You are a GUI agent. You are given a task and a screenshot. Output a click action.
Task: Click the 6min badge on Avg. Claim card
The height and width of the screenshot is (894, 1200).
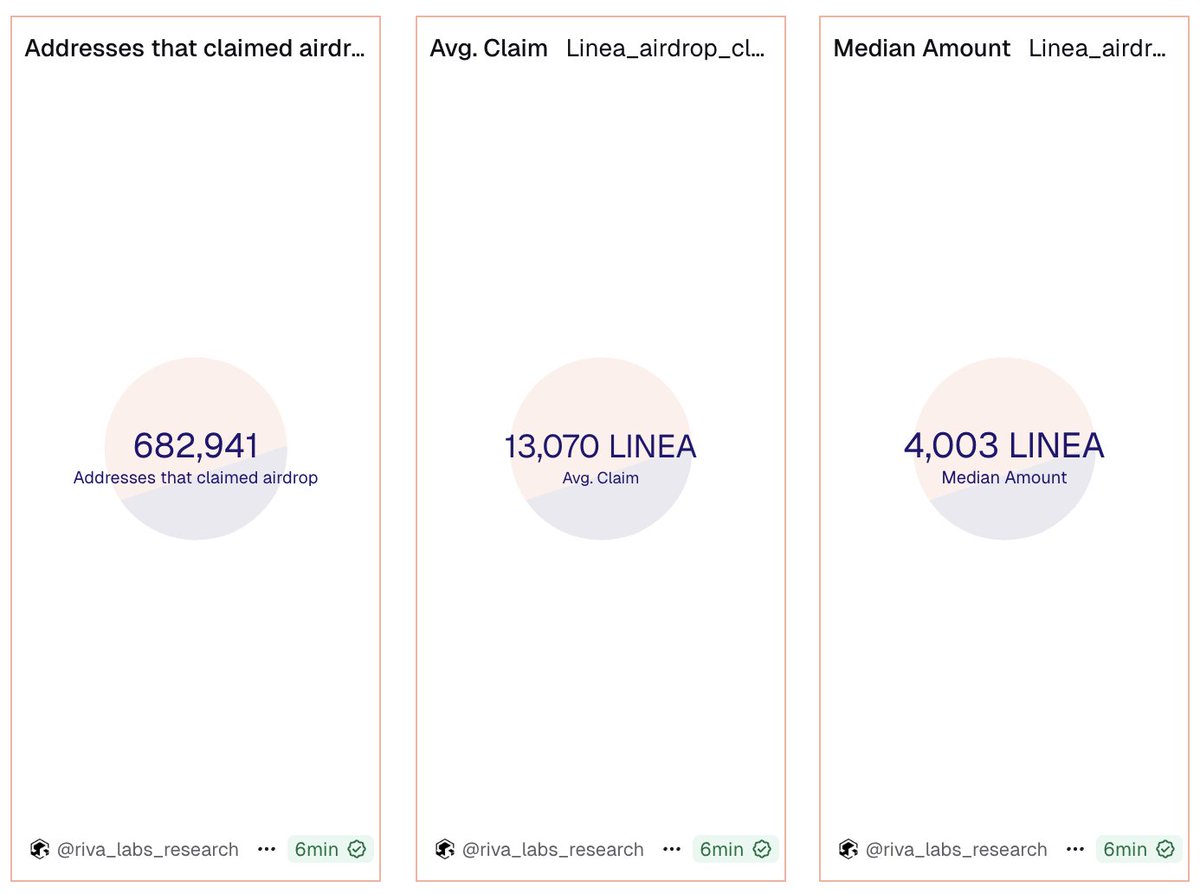point(736,849)
